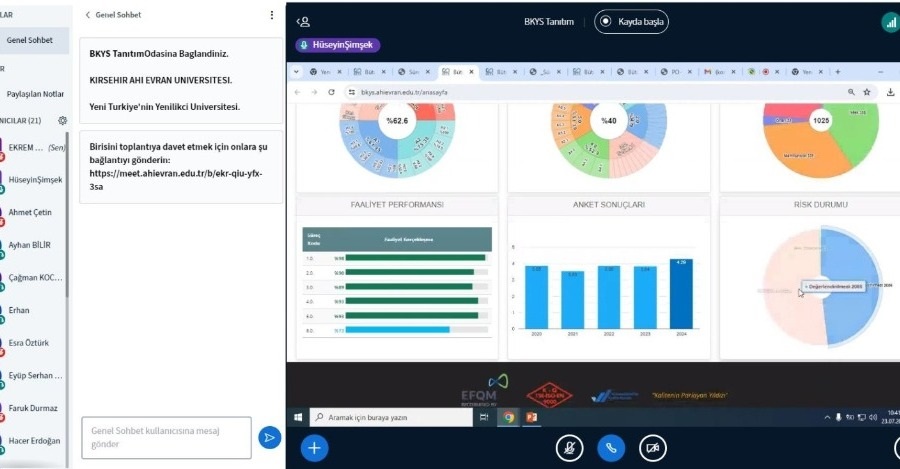Open the participants settings gear
Viewport: 900px width, 469px height.
pos(62,120)
